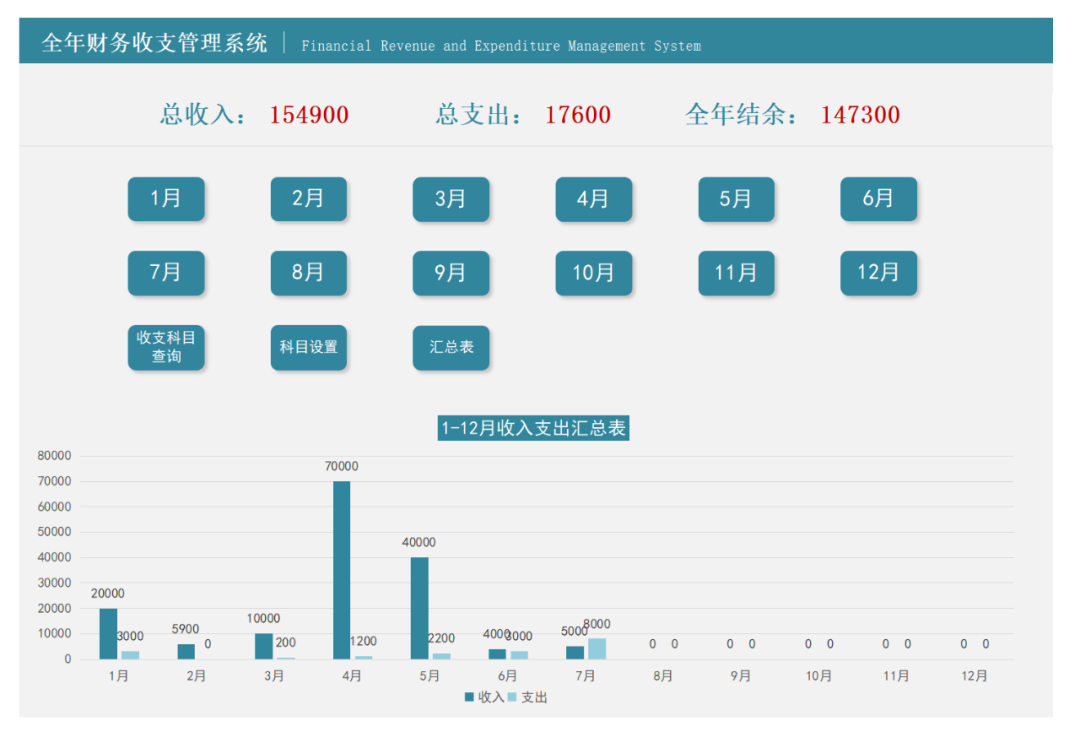This screenshot has height=743, width=1080.
Task: Go to the 2月 button
Action: tap(308, 199)
